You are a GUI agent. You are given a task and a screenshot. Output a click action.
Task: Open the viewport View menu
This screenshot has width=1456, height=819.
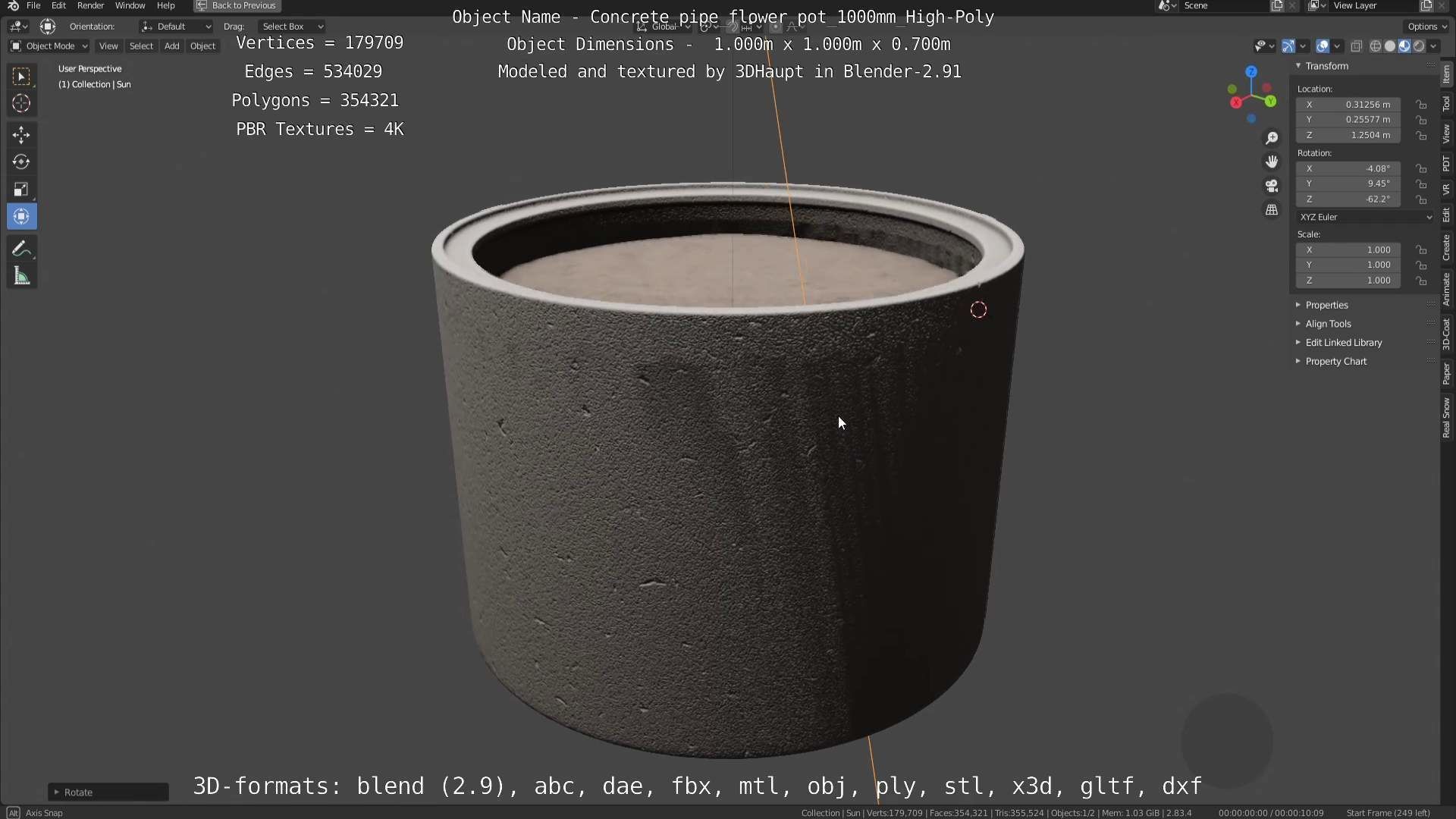click(x=108, y=46)
